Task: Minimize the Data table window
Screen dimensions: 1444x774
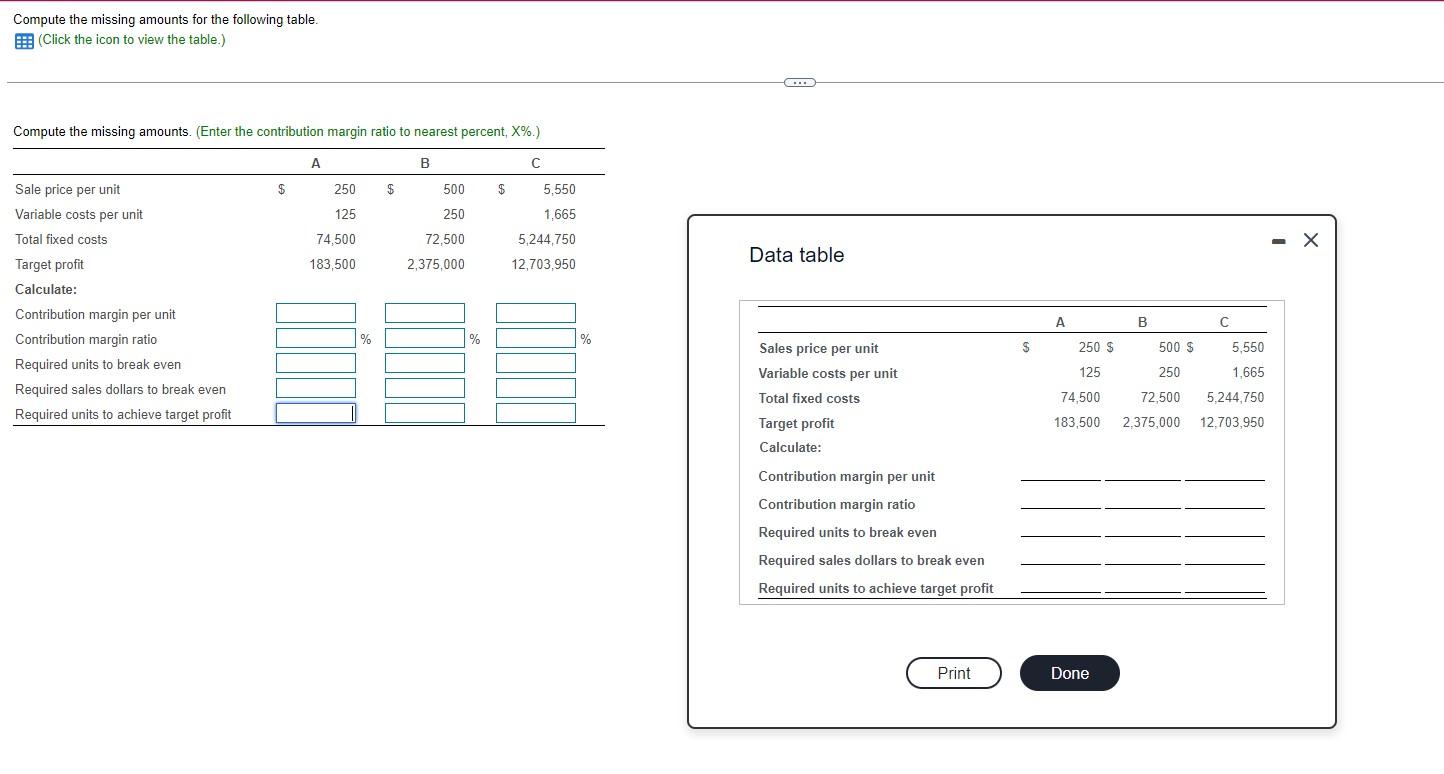Action: pyautogui.click(x=1277, y=240)
